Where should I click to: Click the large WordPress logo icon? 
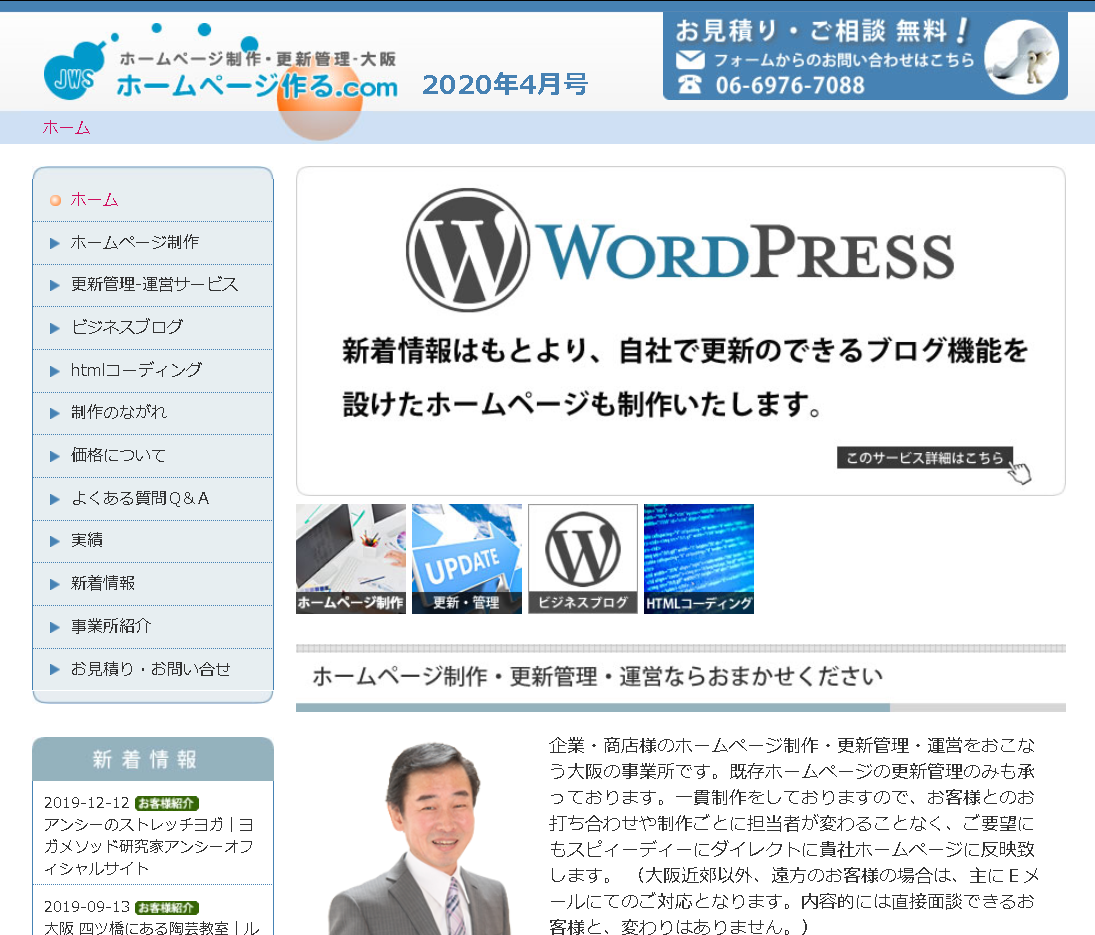coord(467,250)
